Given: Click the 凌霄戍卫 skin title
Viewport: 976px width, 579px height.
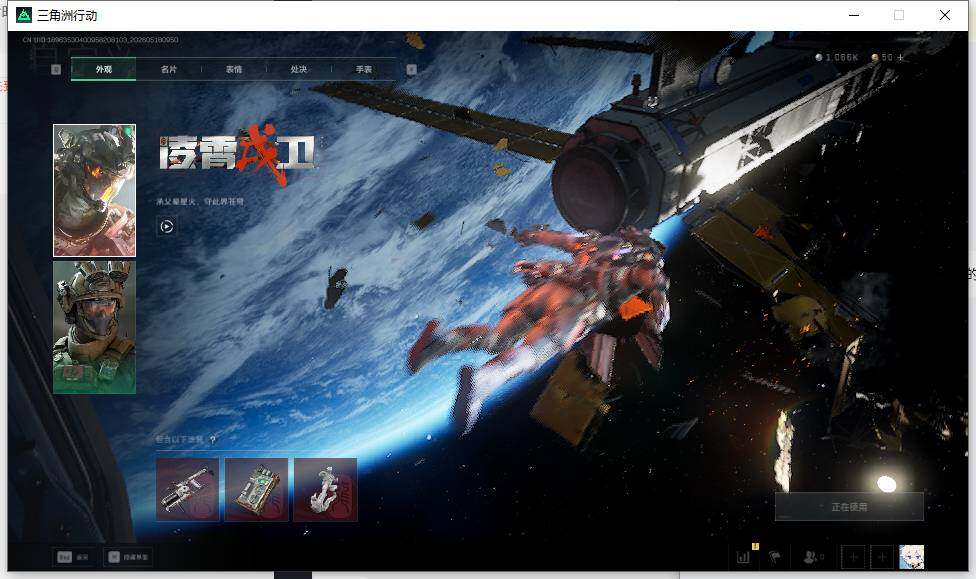Looking at the screenshot, I should tap(237, 153).
